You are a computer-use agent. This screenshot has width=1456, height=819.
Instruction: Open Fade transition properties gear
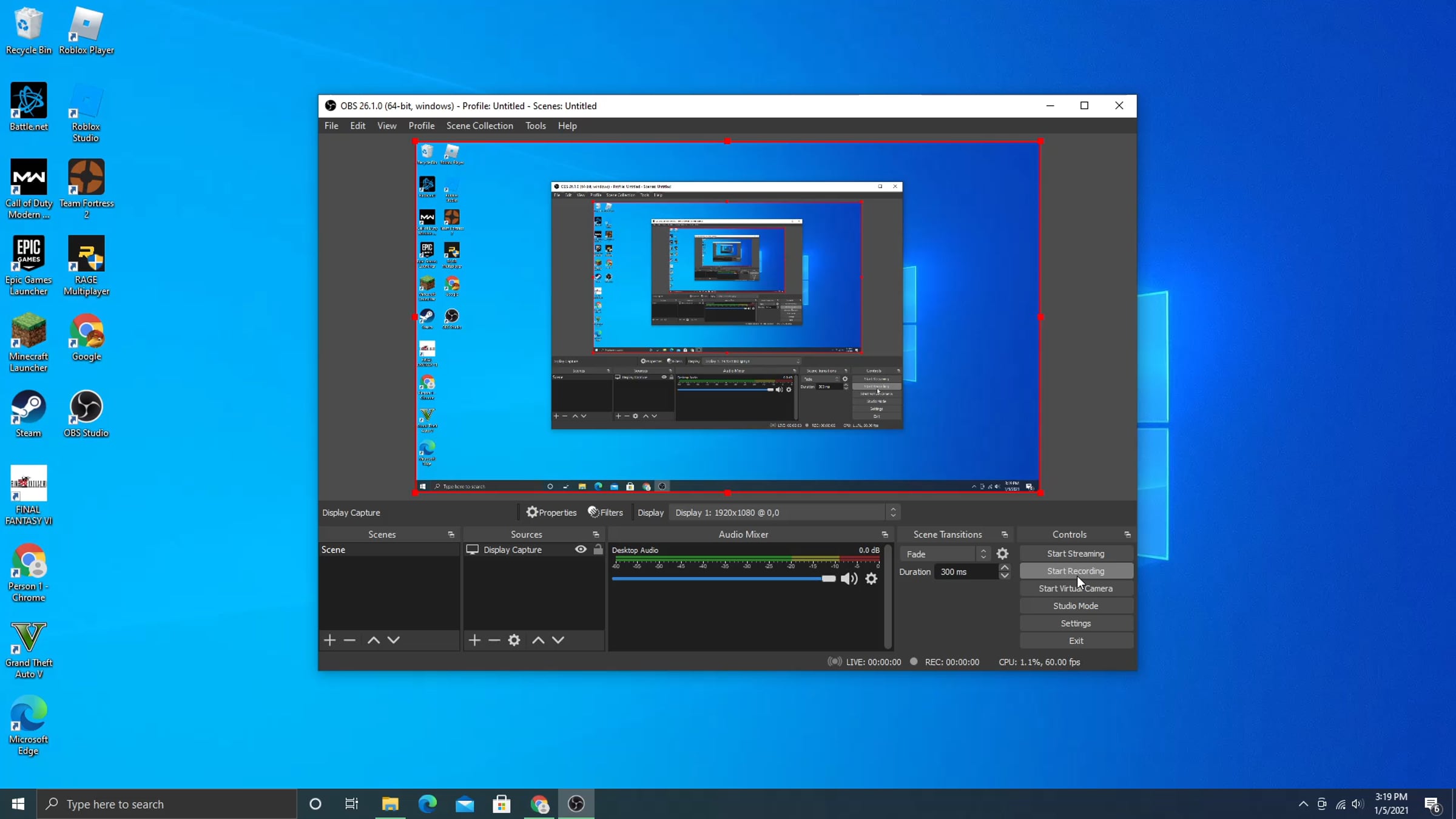click(x=1002, y=554)
